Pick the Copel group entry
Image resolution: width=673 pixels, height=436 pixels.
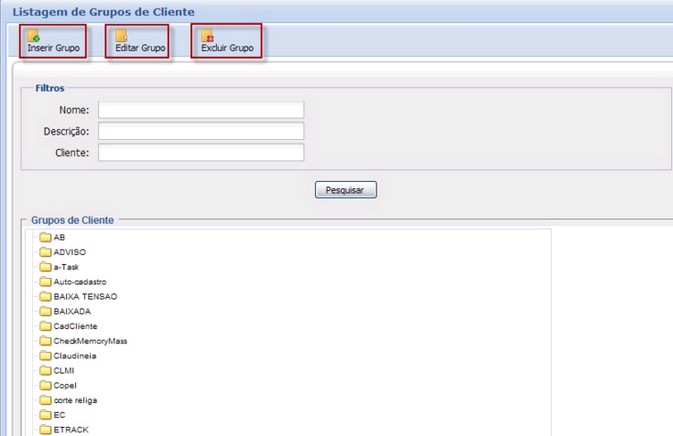tap(65, 385)
